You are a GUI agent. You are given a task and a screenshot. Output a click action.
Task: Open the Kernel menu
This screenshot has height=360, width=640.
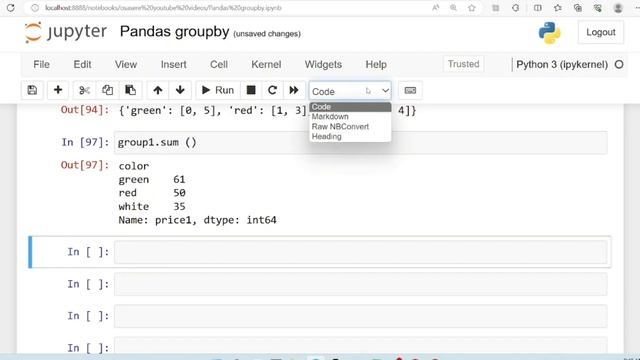266,64
